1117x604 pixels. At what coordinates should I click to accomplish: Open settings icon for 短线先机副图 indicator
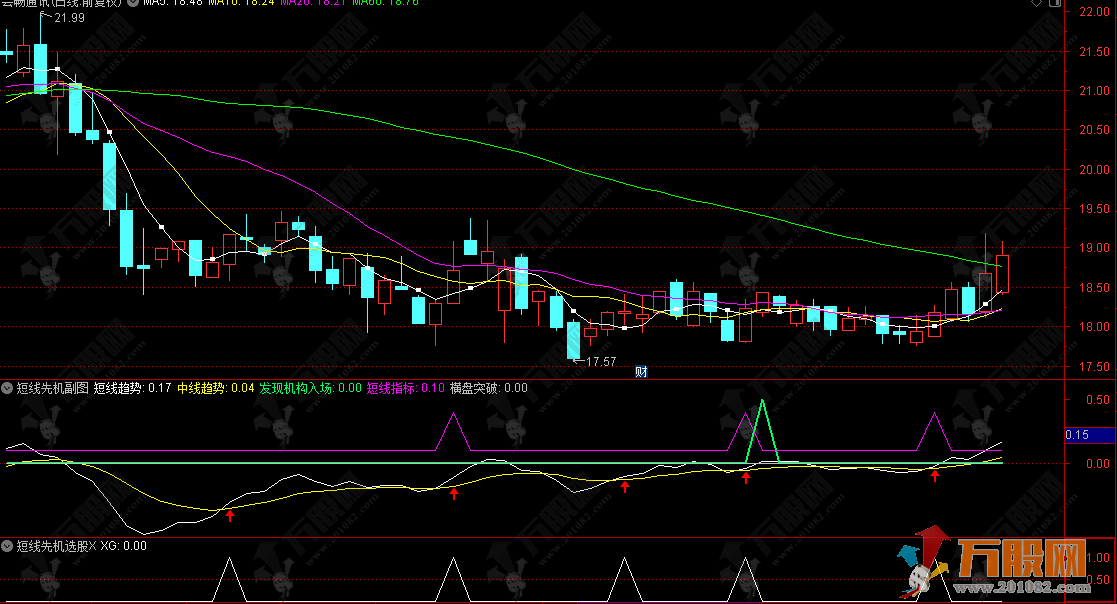[x=8, y=387]
